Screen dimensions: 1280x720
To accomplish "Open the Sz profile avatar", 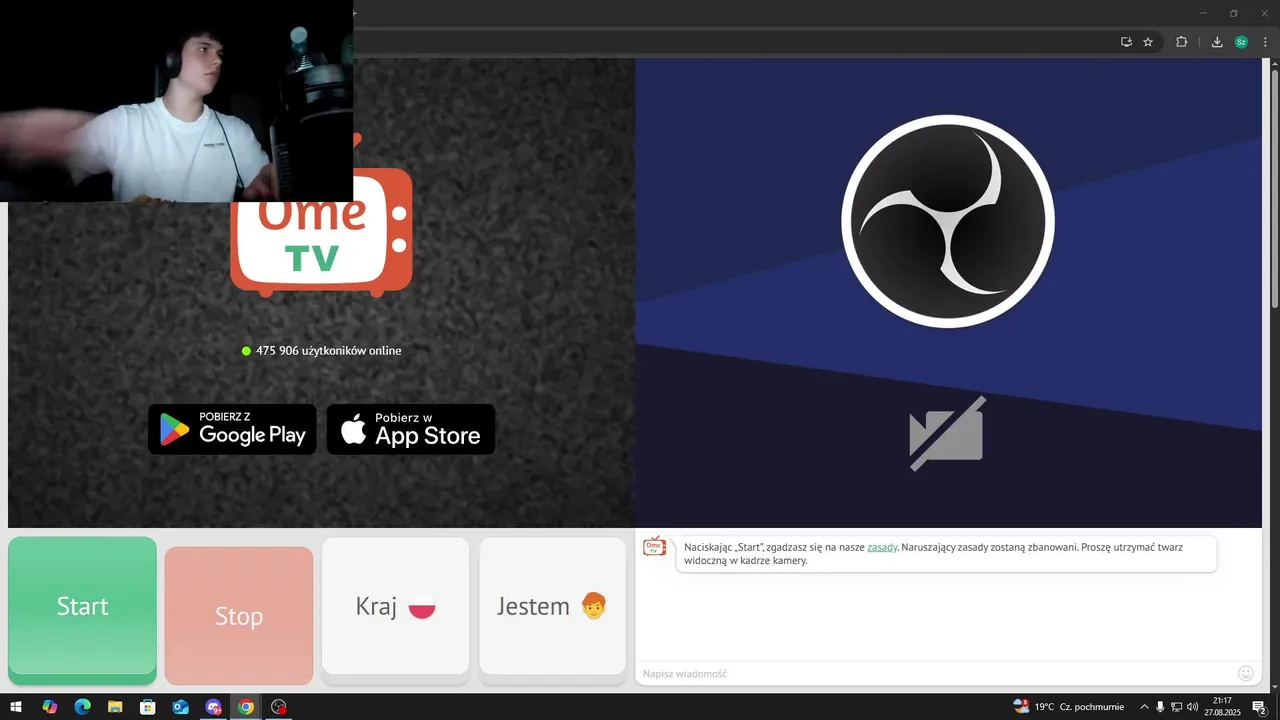I will click(x=1241, y=42).
